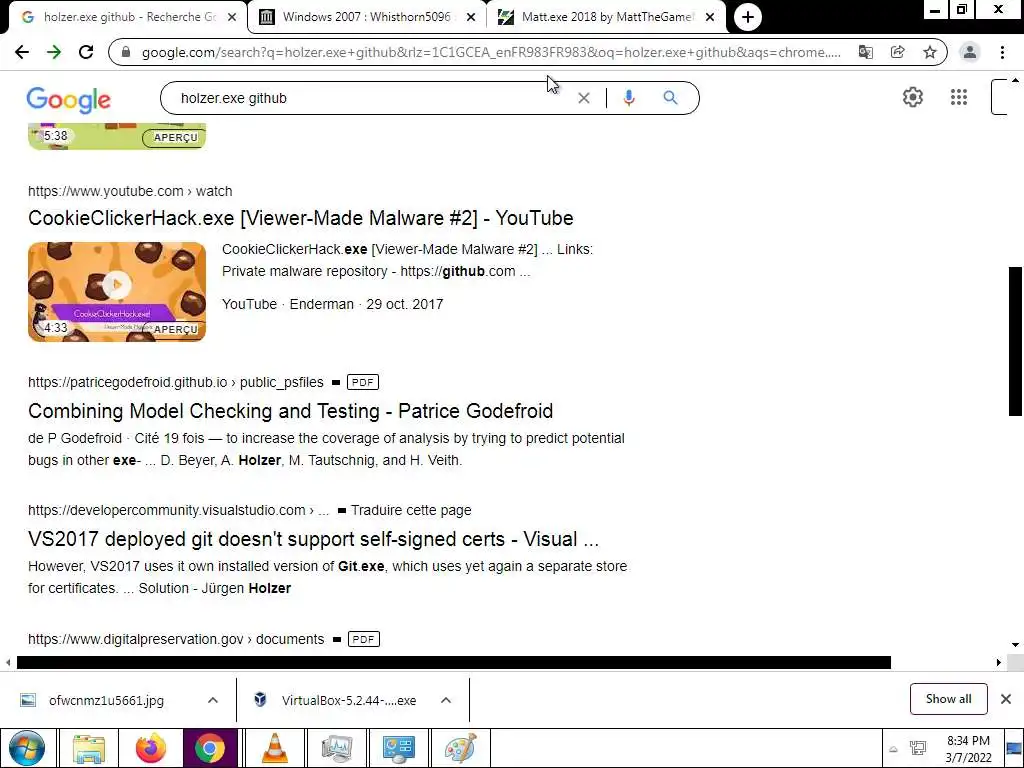Screen dimensions: 1024x768
Task: Open CookieClickerHack.exe YouTube result
Action: tap(300, 218)
